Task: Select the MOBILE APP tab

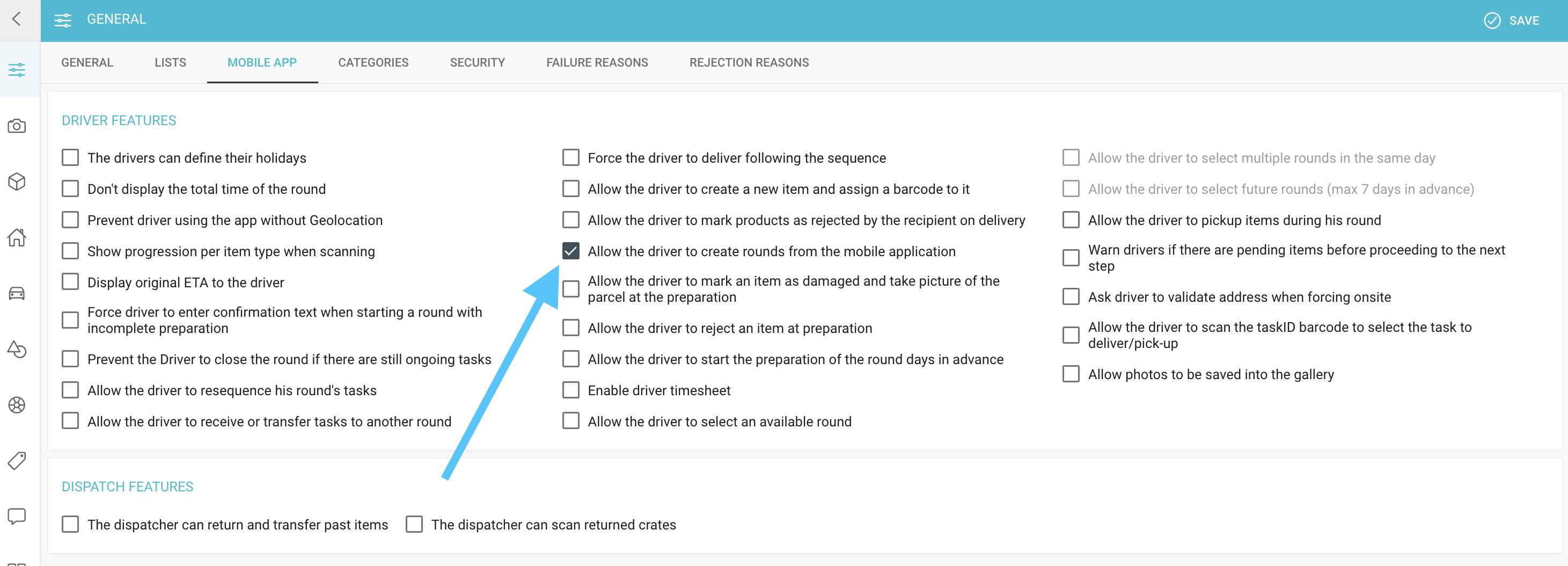Action: [262, 63]
